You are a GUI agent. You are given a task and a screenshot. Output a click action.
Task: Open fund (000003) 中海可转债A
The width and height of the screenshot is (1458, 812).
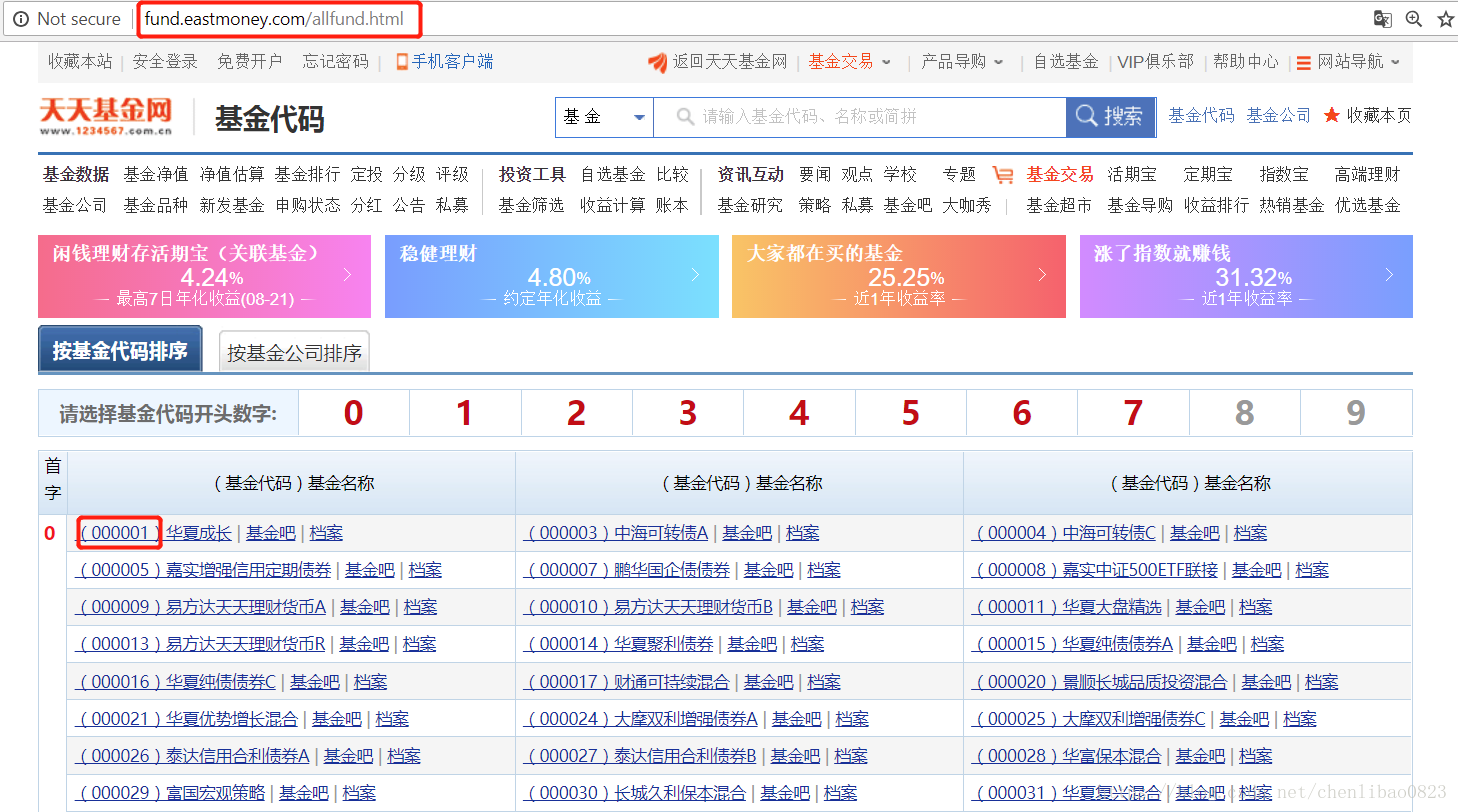tap(616, 533)
